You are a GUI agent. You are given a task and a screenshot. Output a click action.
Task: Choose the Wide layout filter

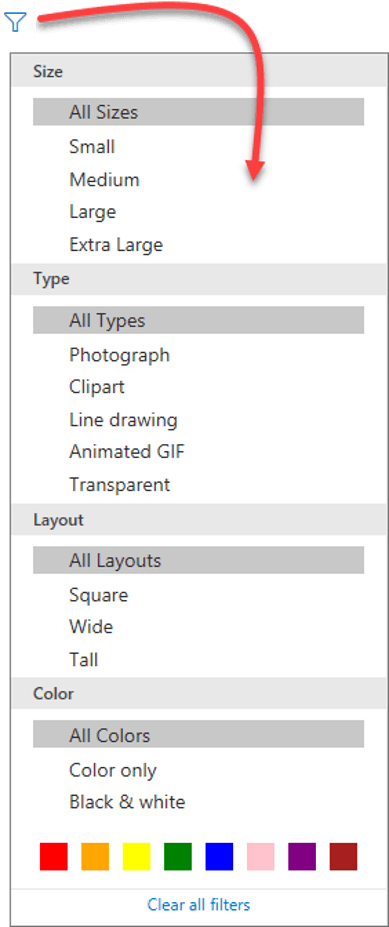click(x=91, y=627)
